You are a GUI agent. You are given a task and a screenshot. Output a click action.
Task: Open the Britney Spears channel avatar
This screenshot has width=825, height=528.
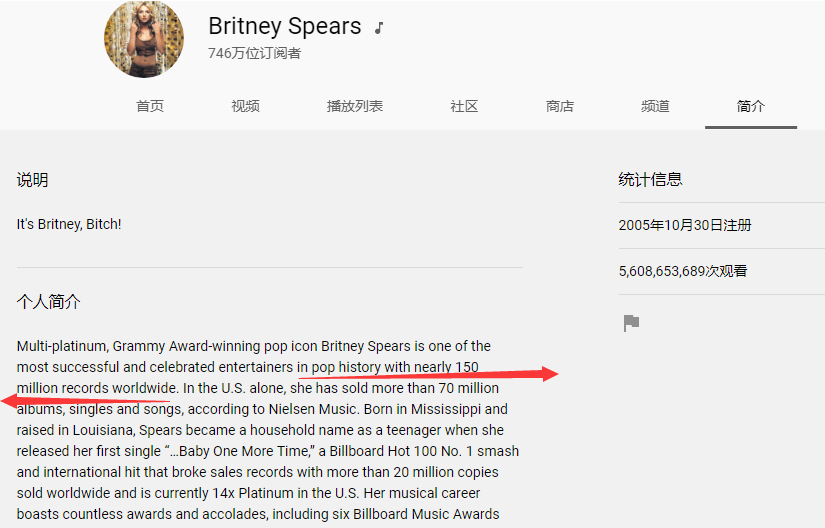point(144,39)
